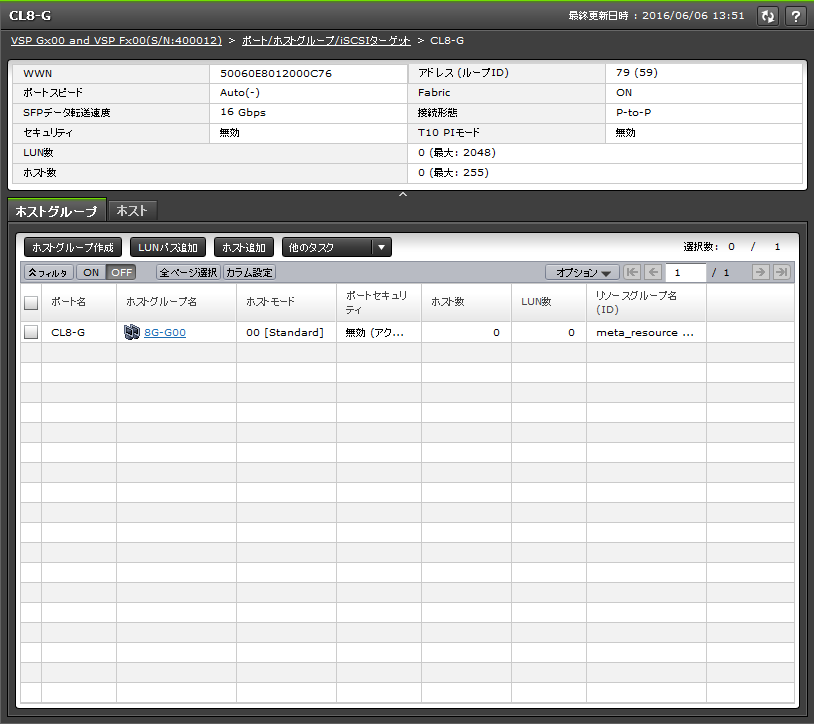Select the ホストグループ tab

pyautogui.click(x=56, y=211)
